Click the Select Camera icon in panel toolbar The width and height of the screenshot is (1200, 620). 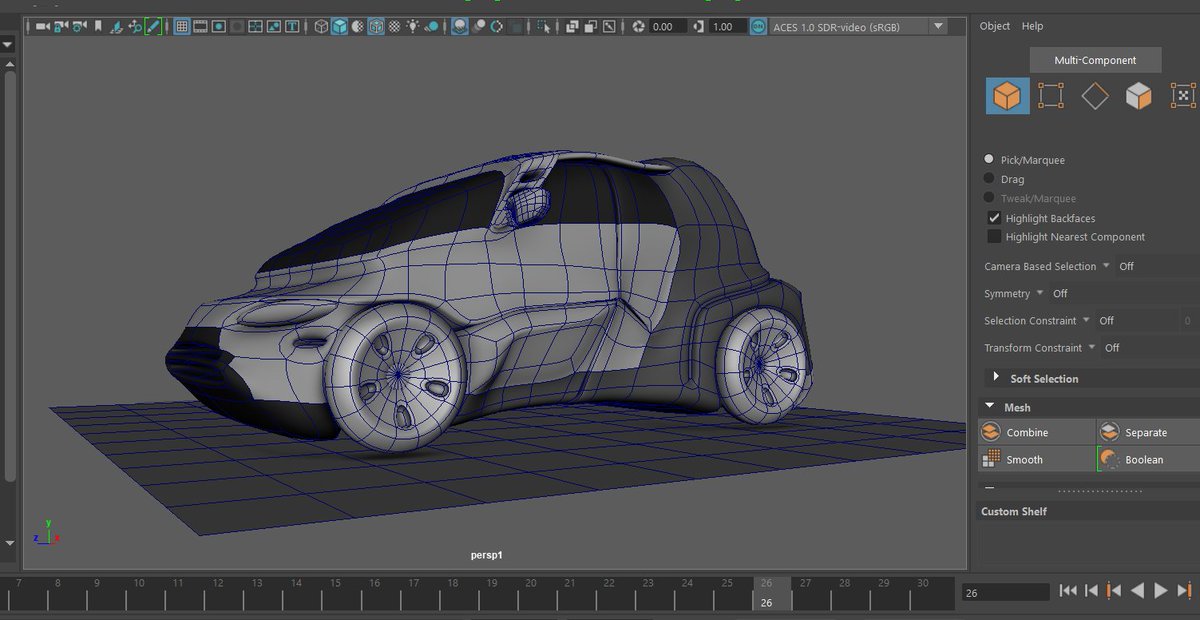click(42, 27)
